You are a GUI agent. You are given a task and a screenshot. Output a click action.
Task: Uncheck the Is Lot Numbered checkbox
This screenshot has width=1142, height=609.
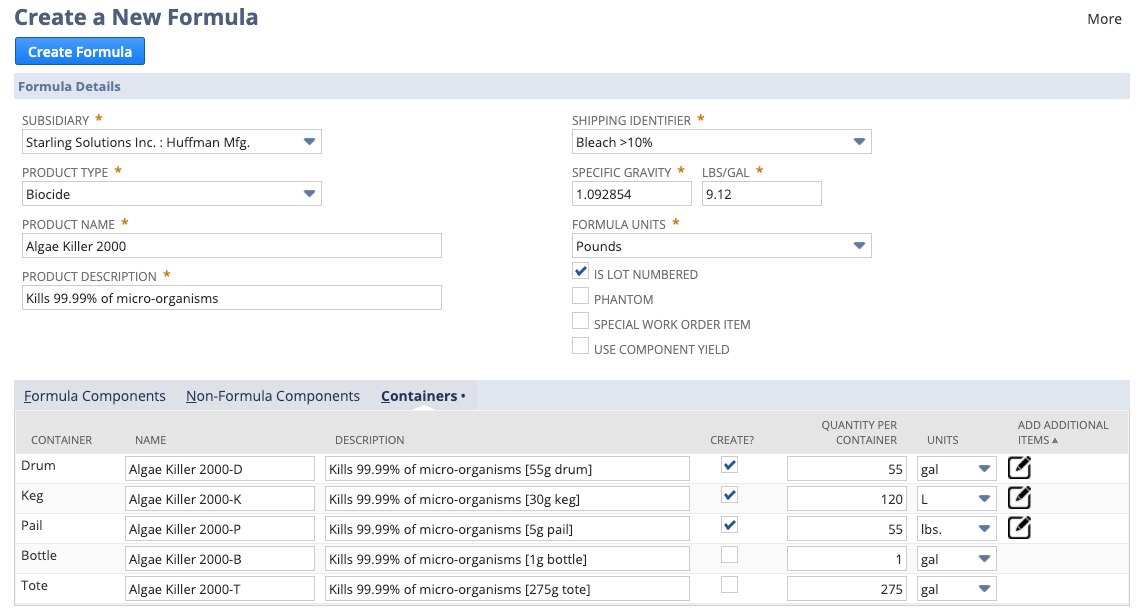580,271
